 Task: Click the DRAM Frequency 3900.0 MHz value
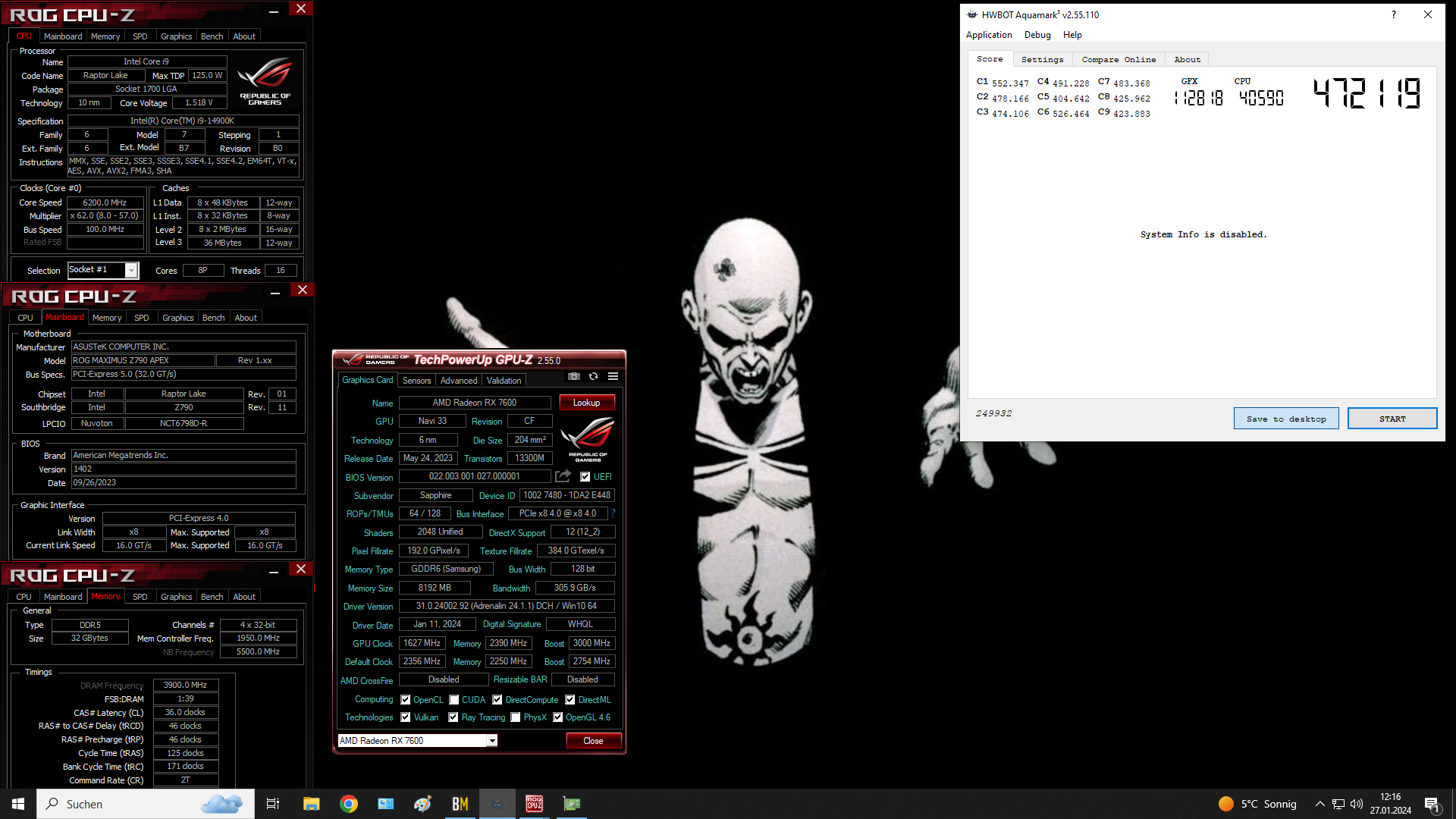coord(186,685)
